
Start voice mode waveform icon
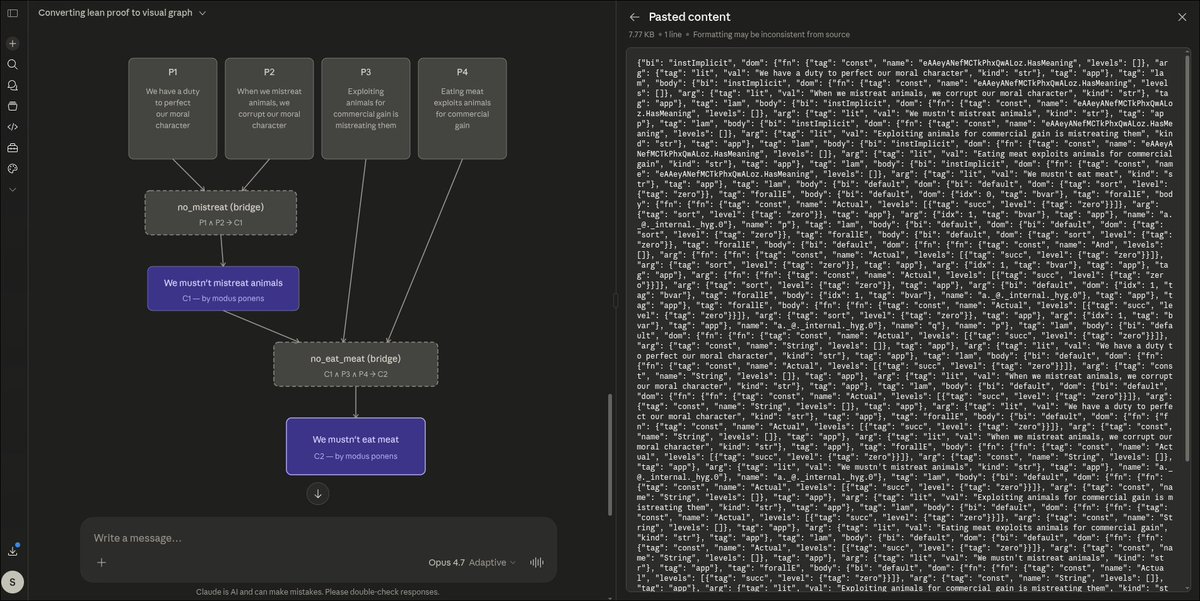tap(536, 562)
